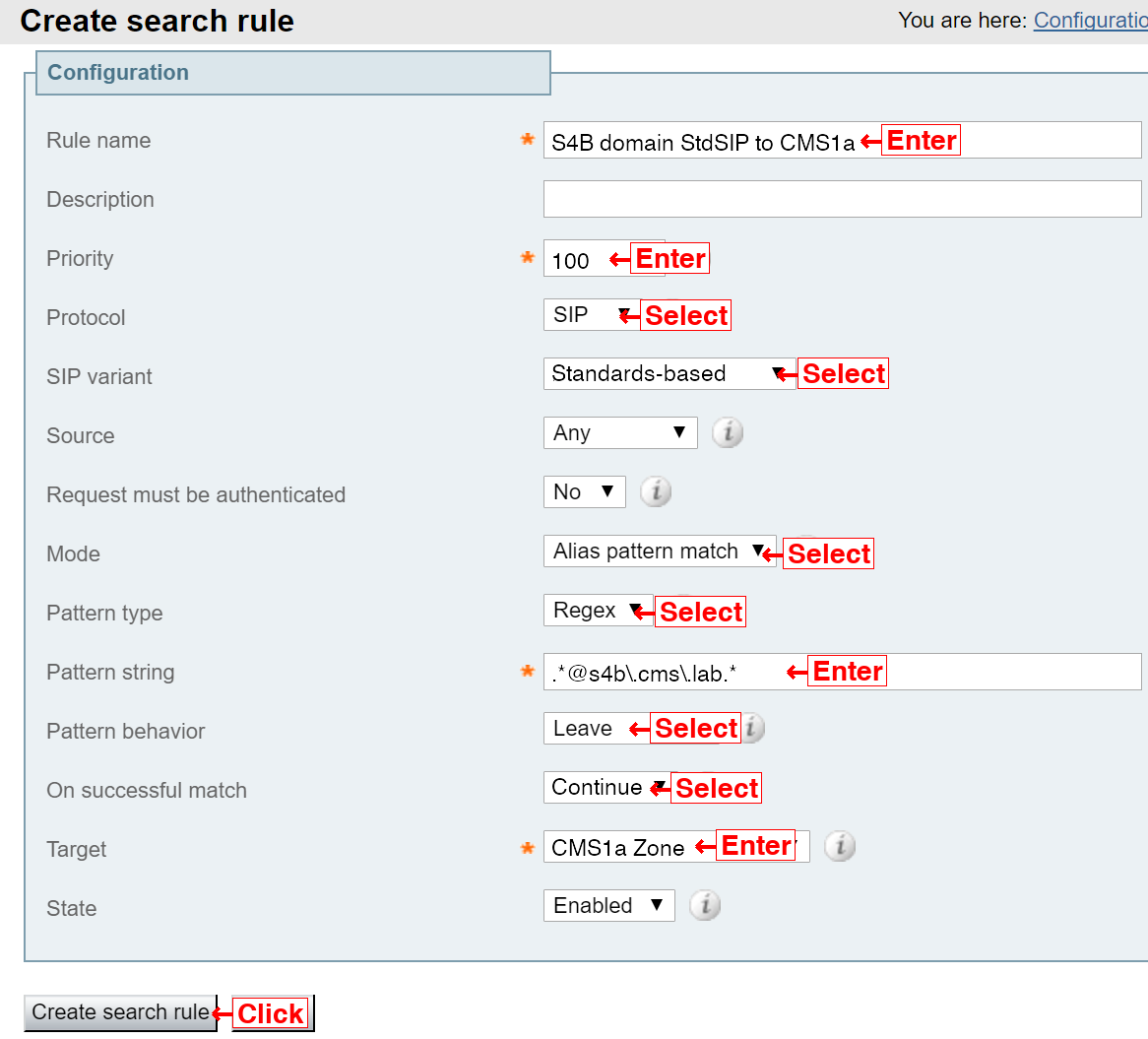
Task: Open the Pattern type Regex dropdown
Action: pos(599,610)
